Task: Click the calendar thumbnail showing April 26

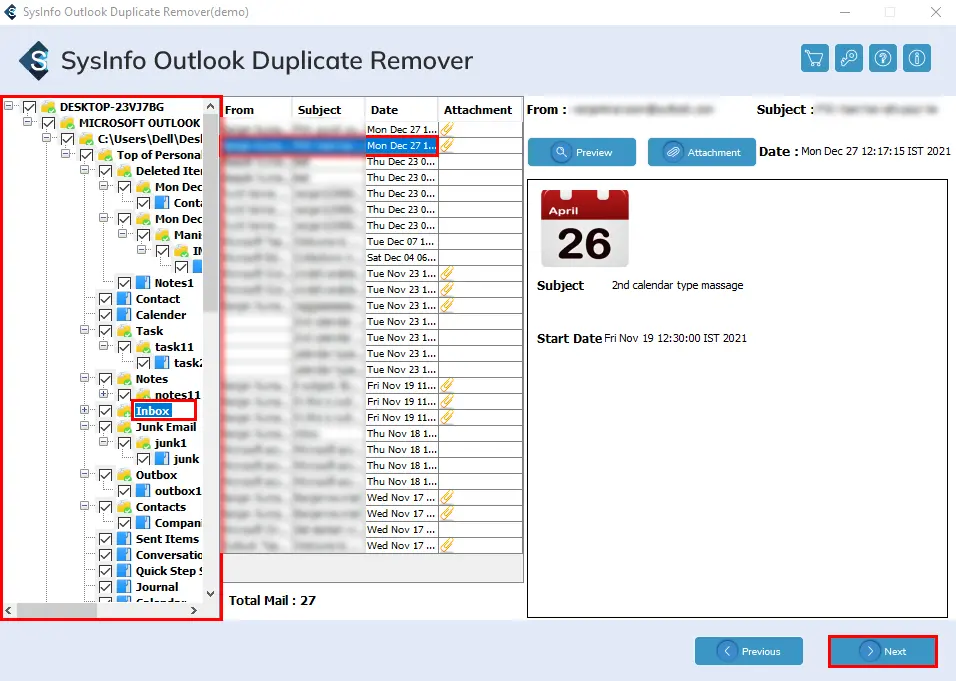Action: coord(584,227)
